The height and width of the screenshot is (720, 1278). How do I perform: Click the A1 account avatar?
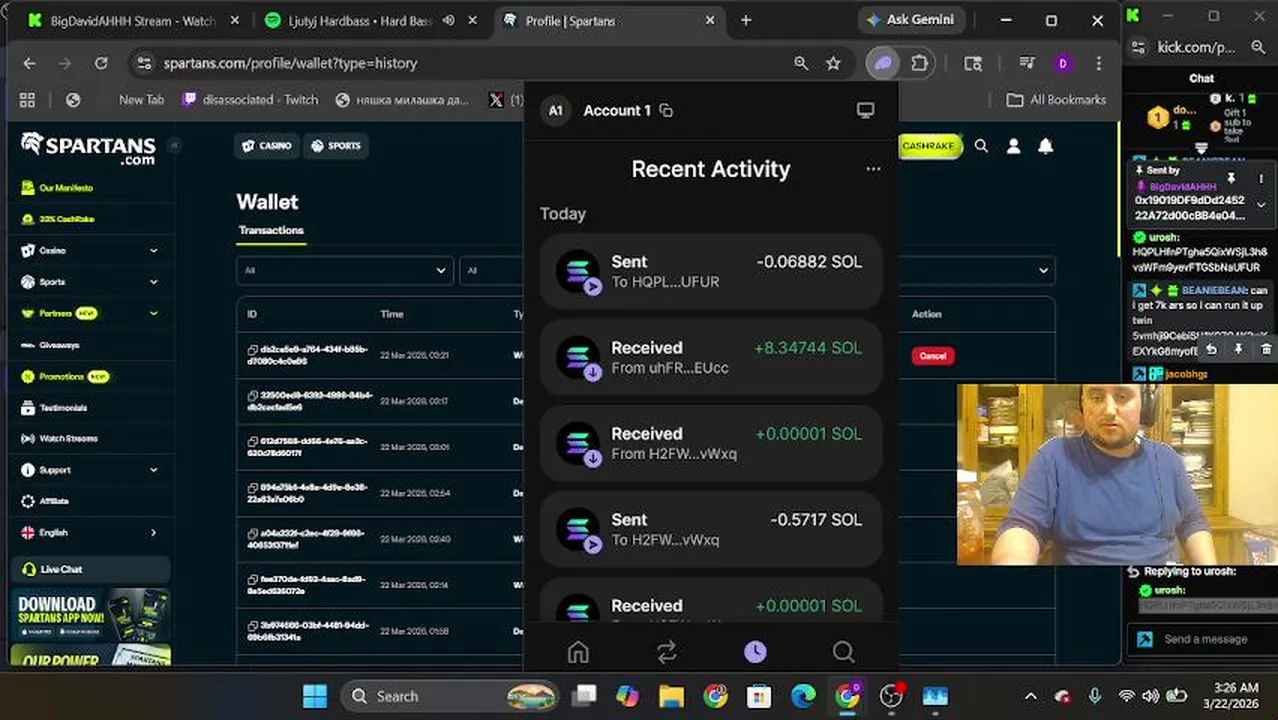[x=556, y=111]
